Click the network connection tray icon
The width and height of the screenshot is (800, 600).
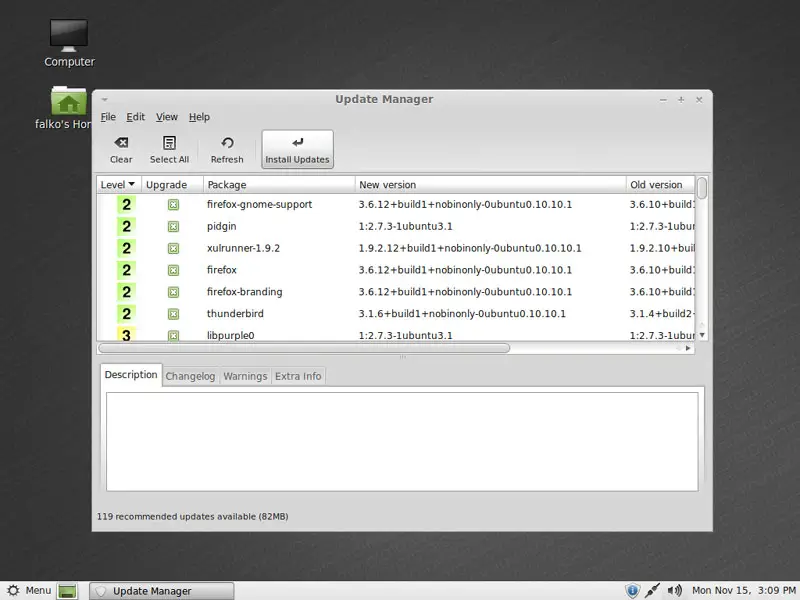(652, 591)
